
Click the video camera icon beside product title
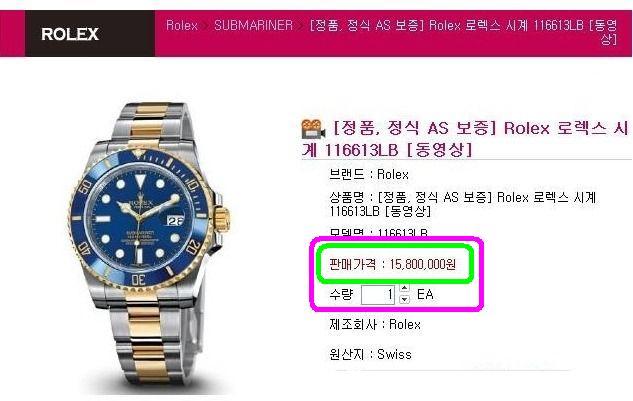(x=313, y=129)
